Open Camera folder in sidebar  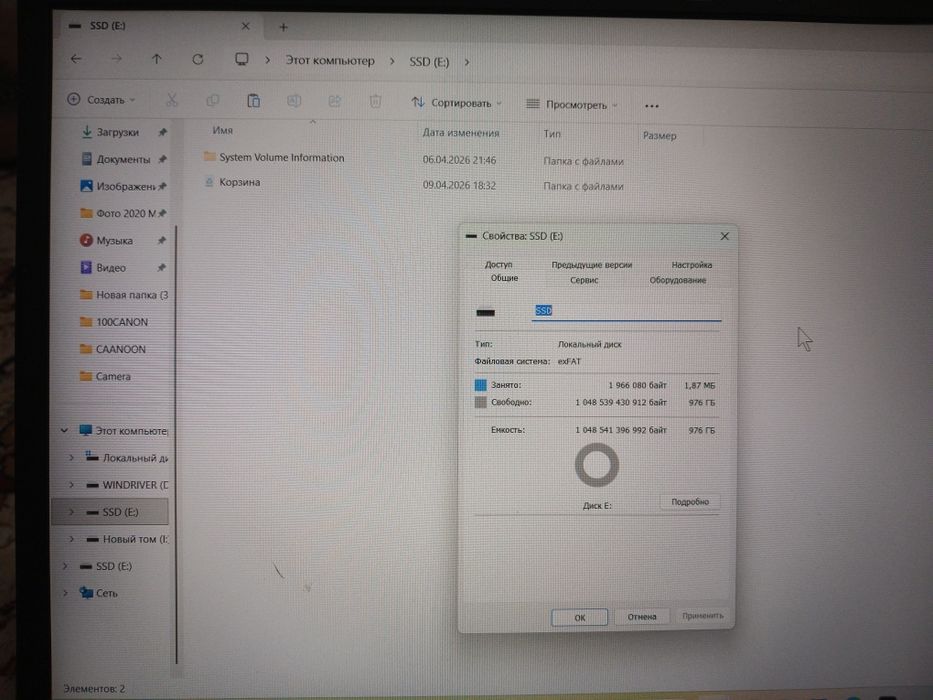tap(113, 376)
